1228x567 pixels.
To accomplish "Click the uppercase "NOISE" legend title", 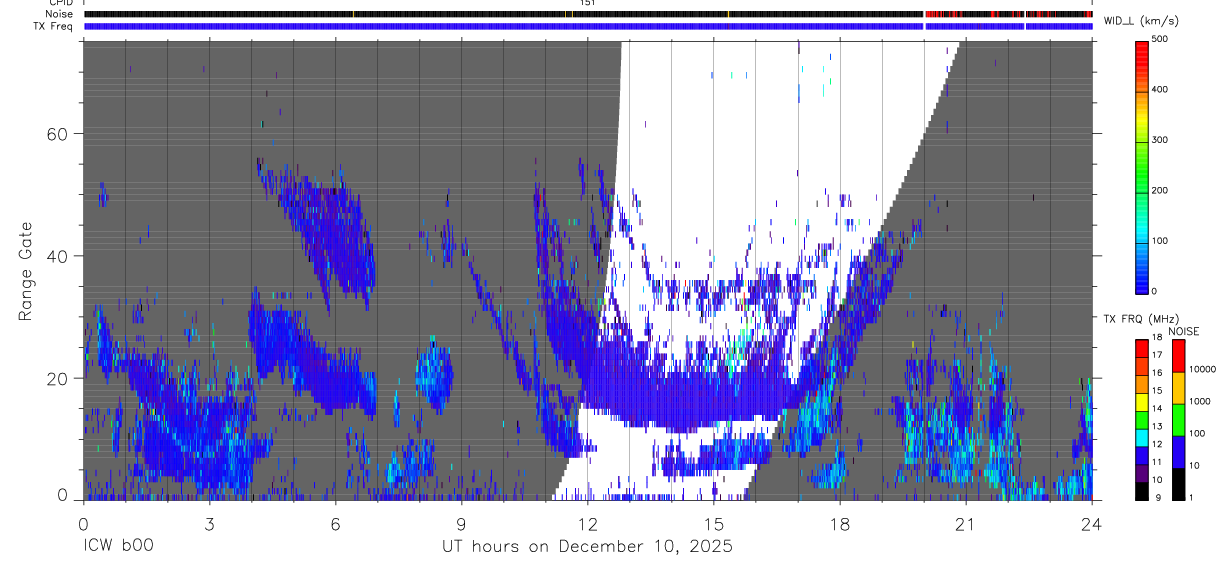I will pyautogui.click(x=1183, y=332).
